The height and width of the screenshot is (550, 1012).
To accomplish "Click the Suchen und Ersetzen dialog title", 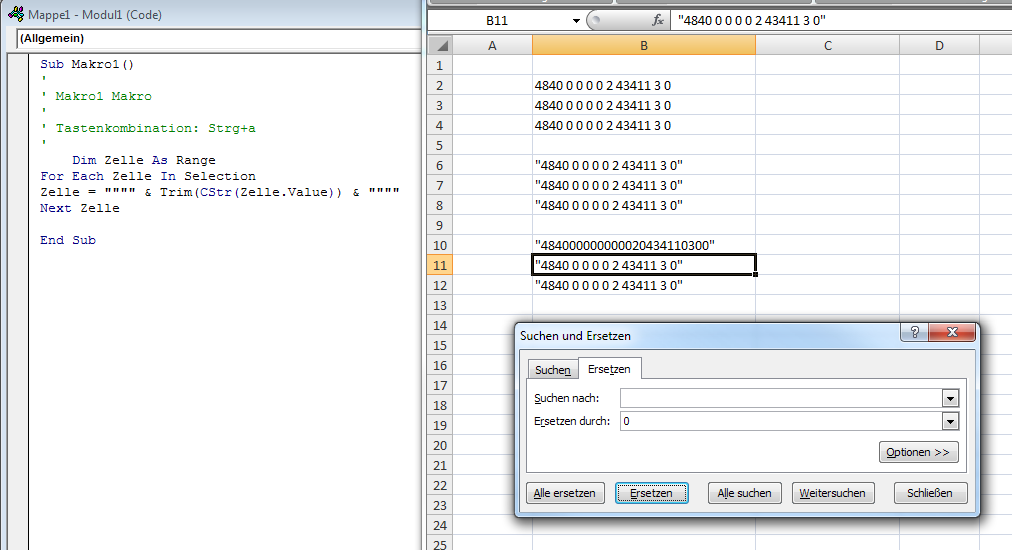I will pos(575,336).
